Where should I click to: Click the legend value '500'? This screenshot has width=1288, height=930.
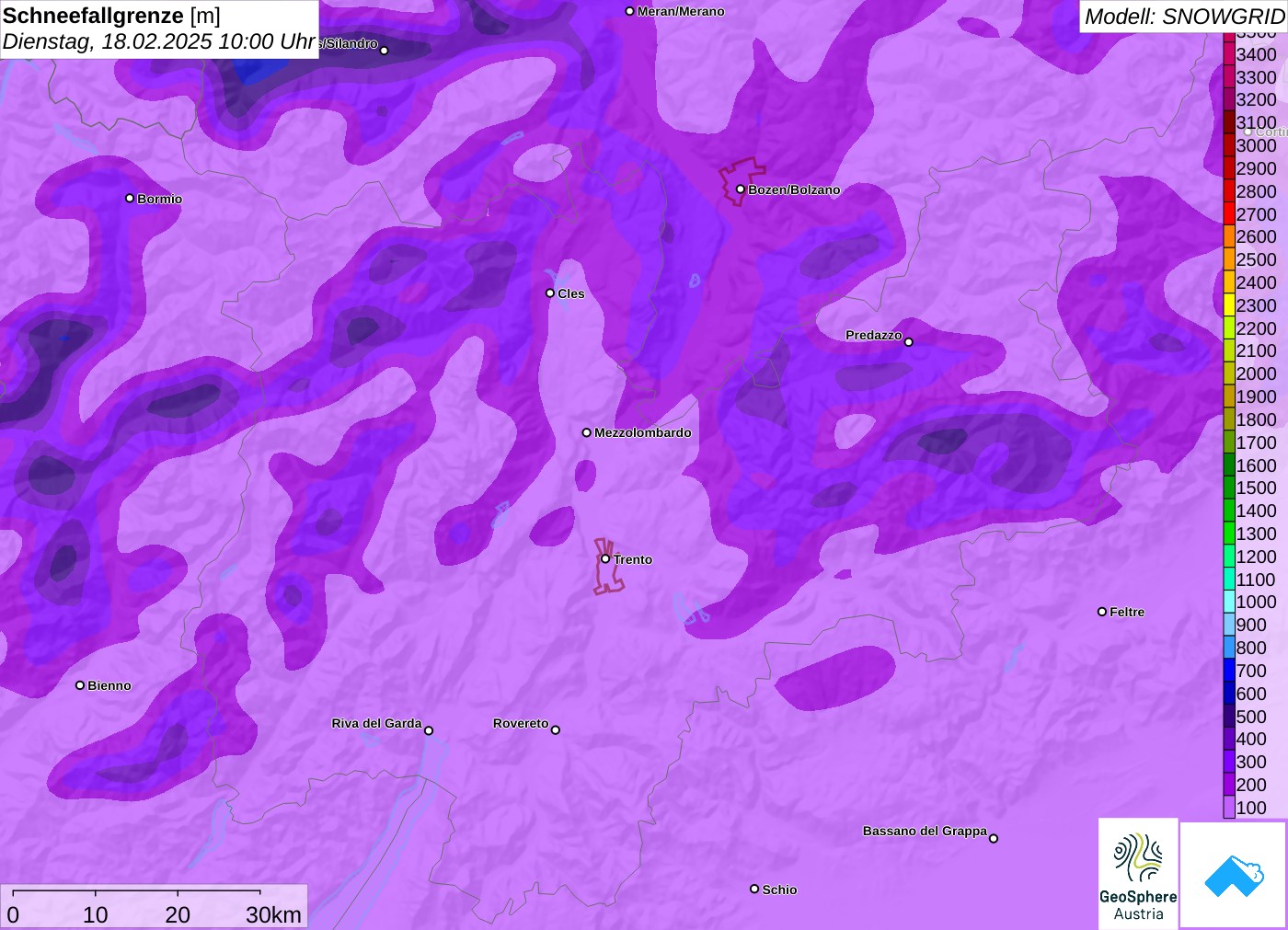pos(1251,717)
